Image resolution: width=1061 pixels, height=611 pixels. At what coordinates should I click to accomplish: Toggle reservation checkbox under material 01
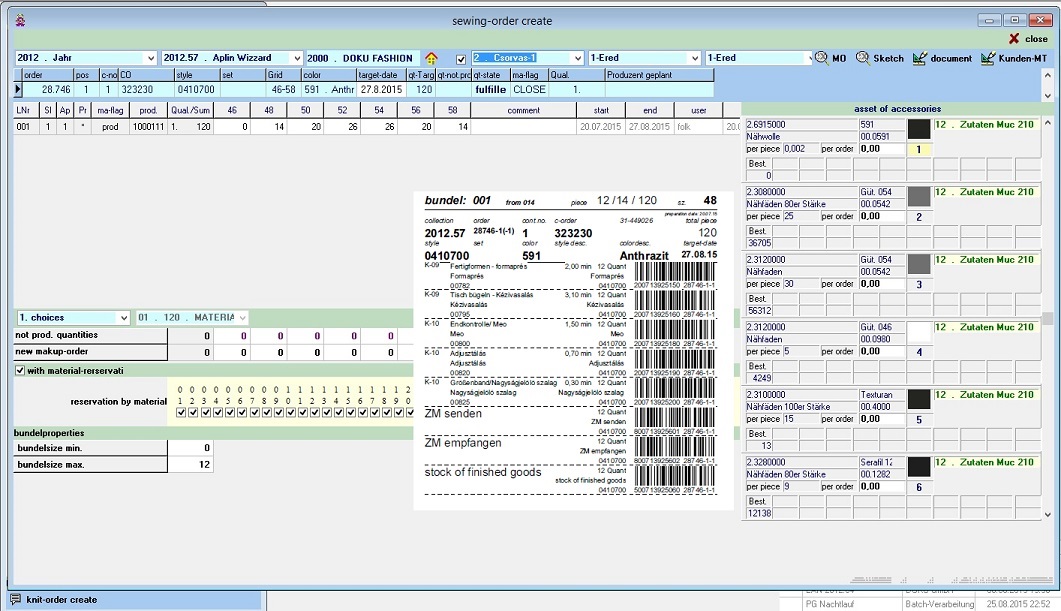pyautogui.click(x=181, y=412)
